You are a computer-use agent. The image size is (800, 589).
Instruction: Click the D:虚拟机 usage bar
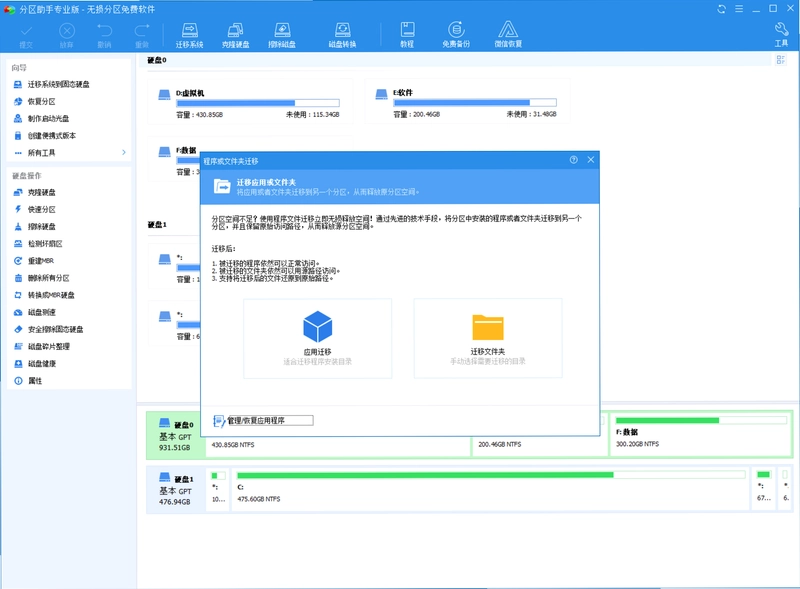(x=258, y=103)
